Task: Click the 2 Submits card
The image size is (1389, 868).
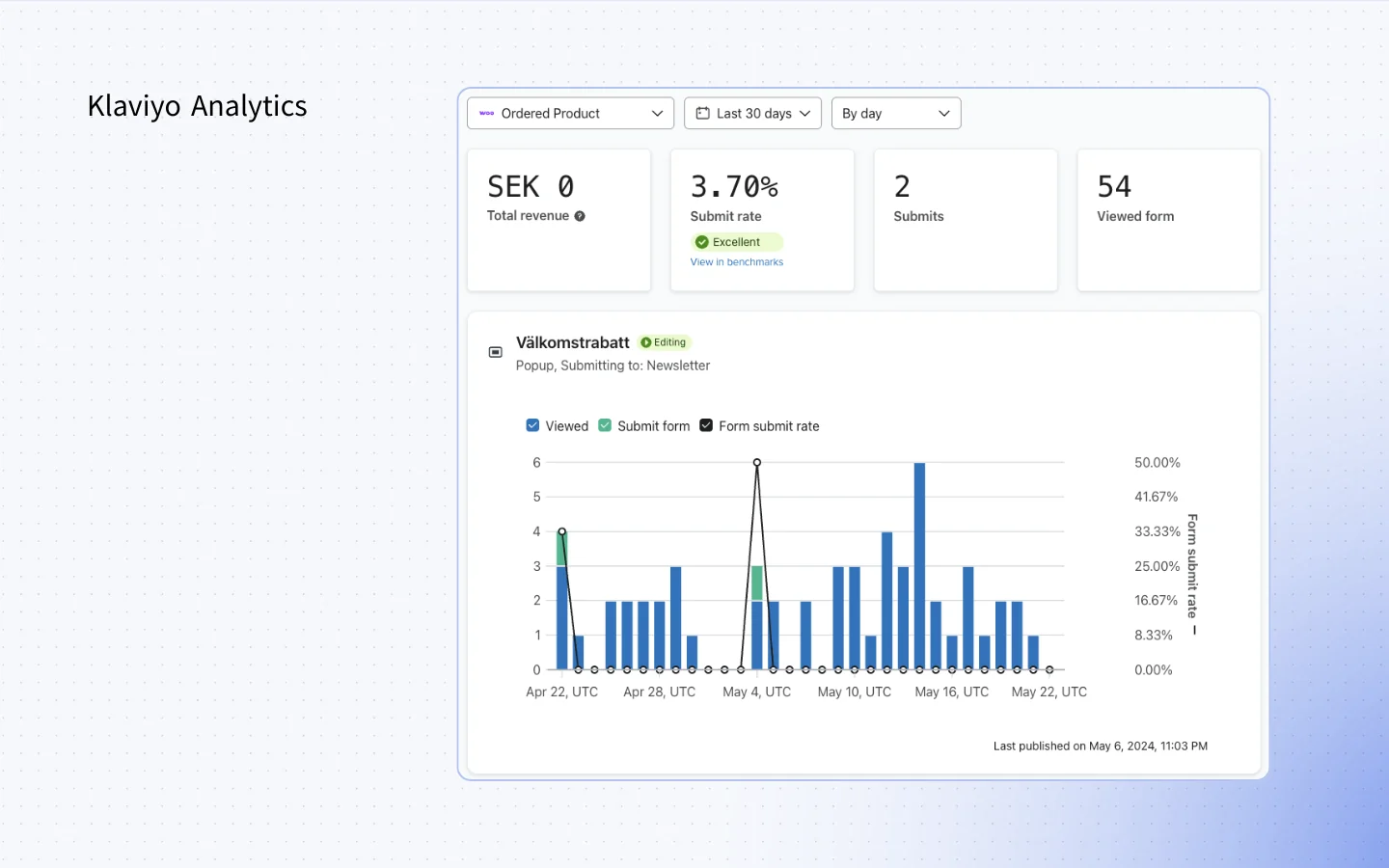Action: [966, 220]
